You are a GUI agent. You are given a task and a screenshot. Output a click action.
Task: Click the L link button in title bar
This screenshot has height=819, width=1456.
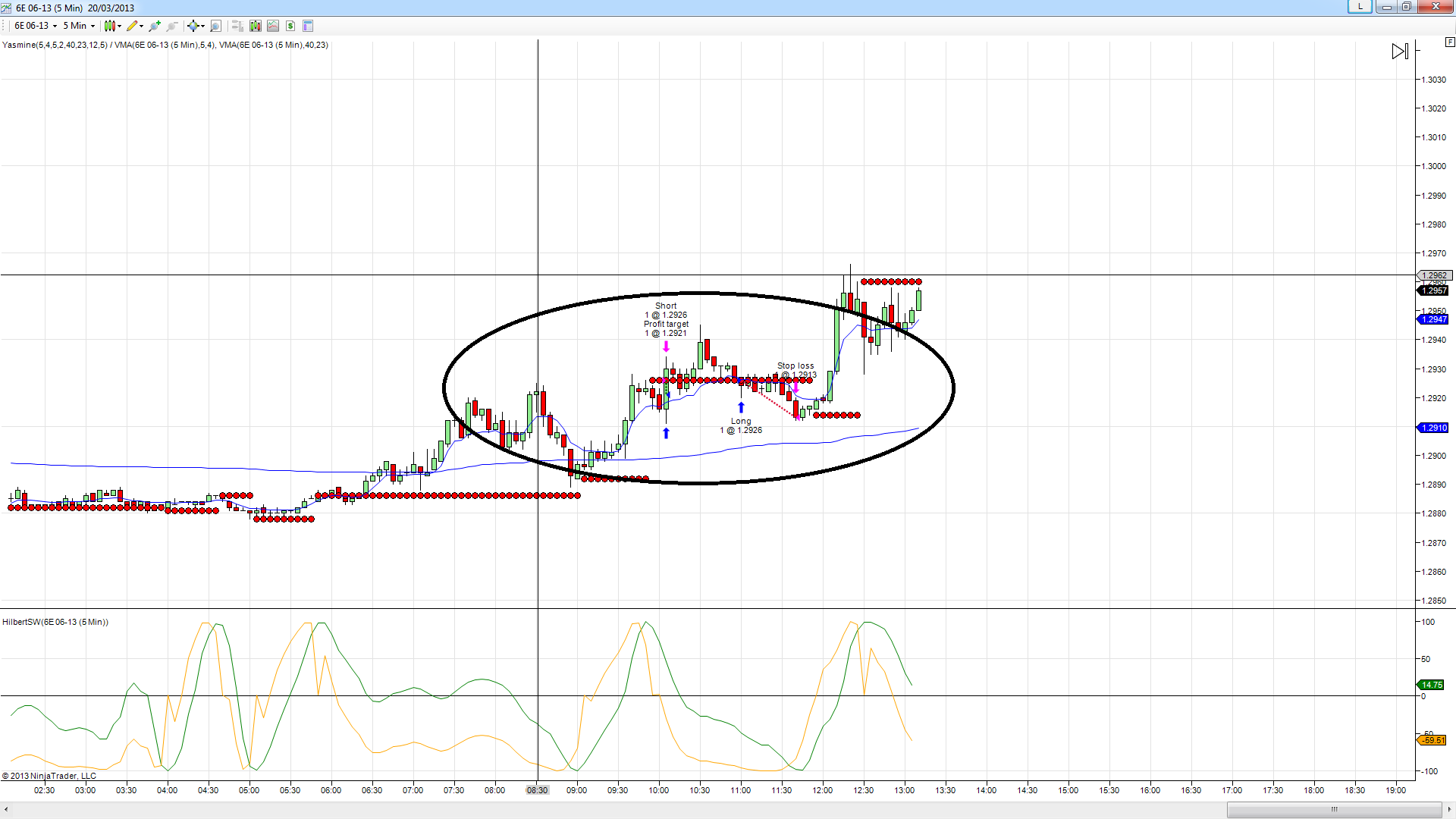1360,7
